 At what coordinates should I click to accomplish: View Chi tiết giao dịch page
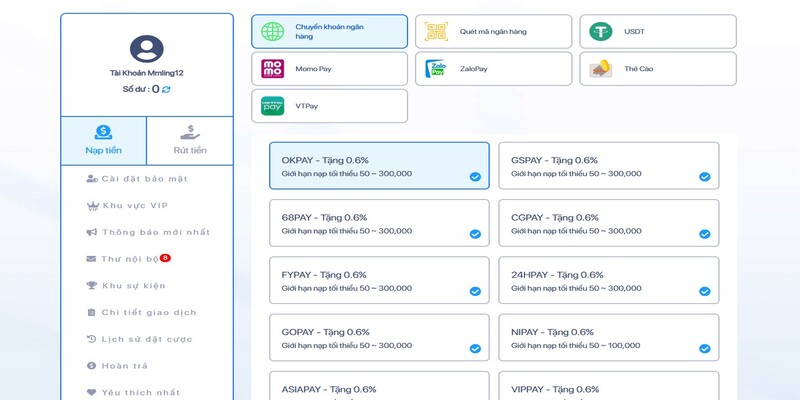(x=148, y=312)
